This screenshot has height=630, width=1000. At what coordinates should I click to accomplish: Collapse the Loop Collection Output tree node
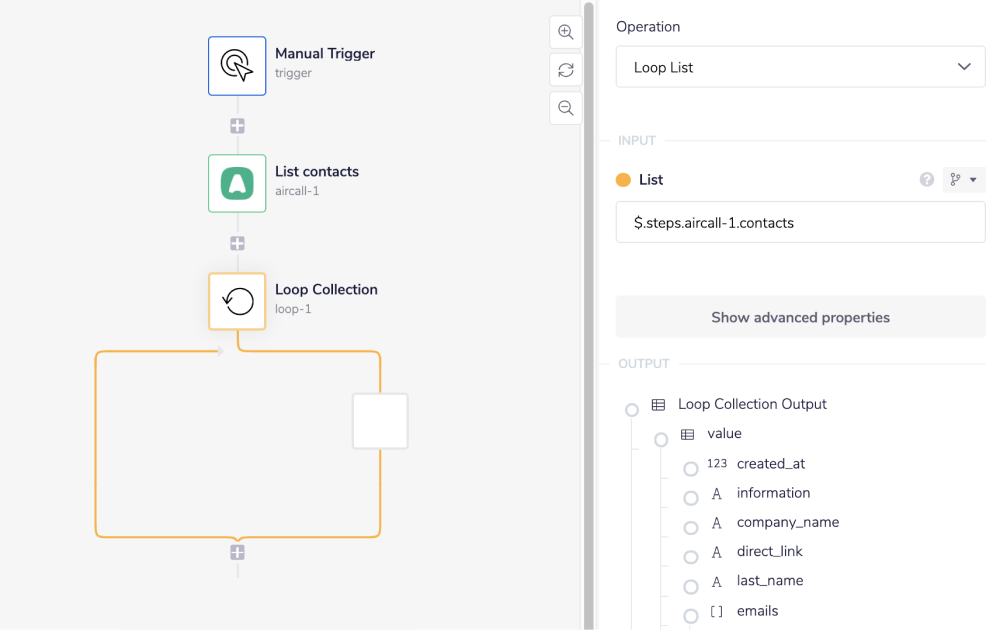[x=632, y=410]
